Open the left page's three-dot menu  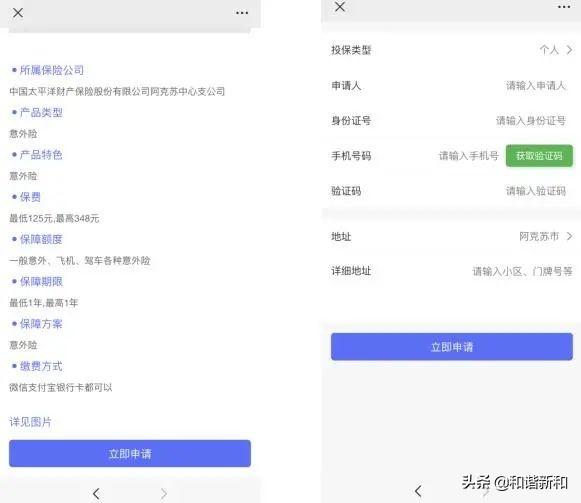coord(242,13)
